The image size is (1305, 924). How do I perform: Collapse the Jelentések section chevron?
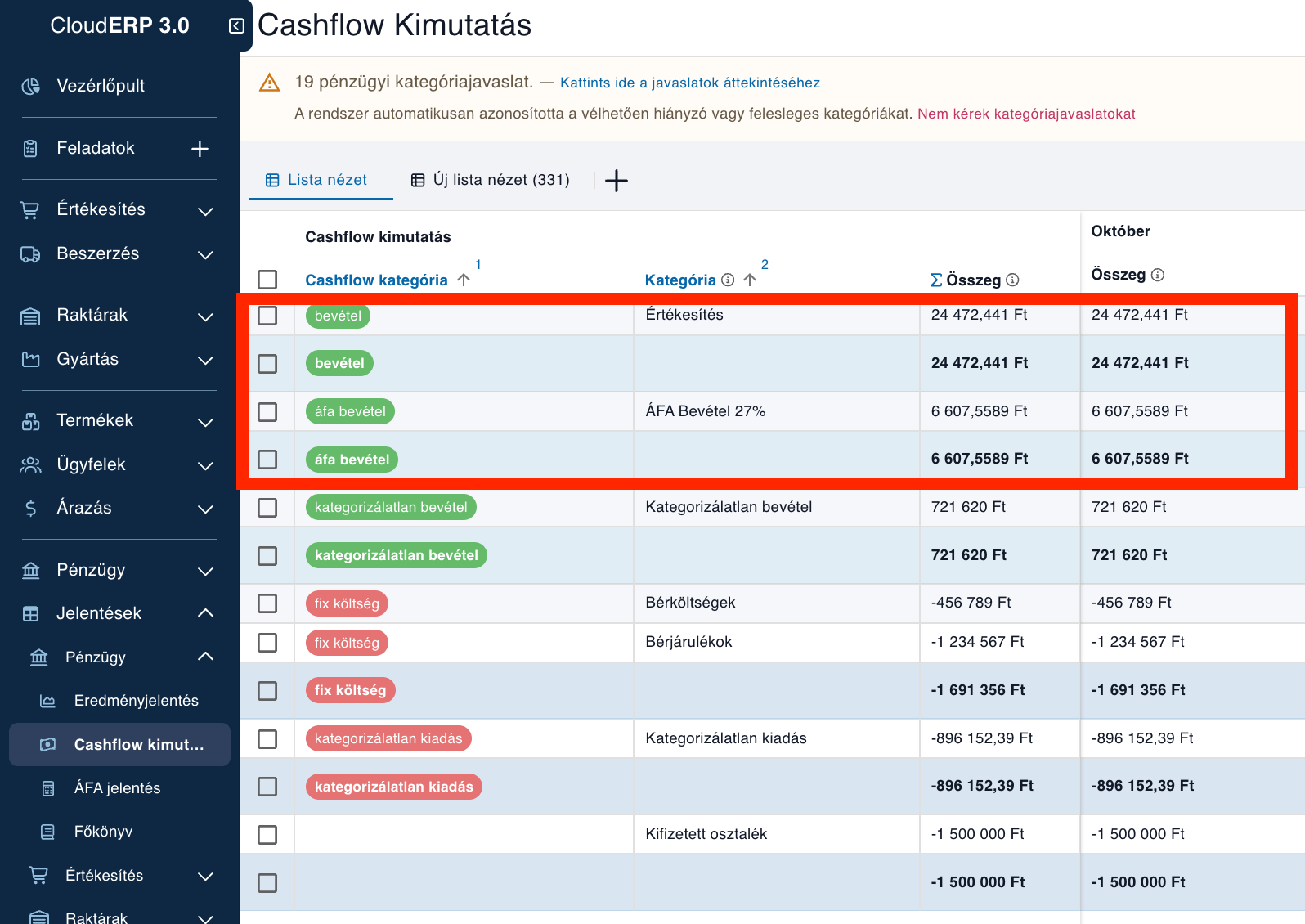tap(205, 613)
